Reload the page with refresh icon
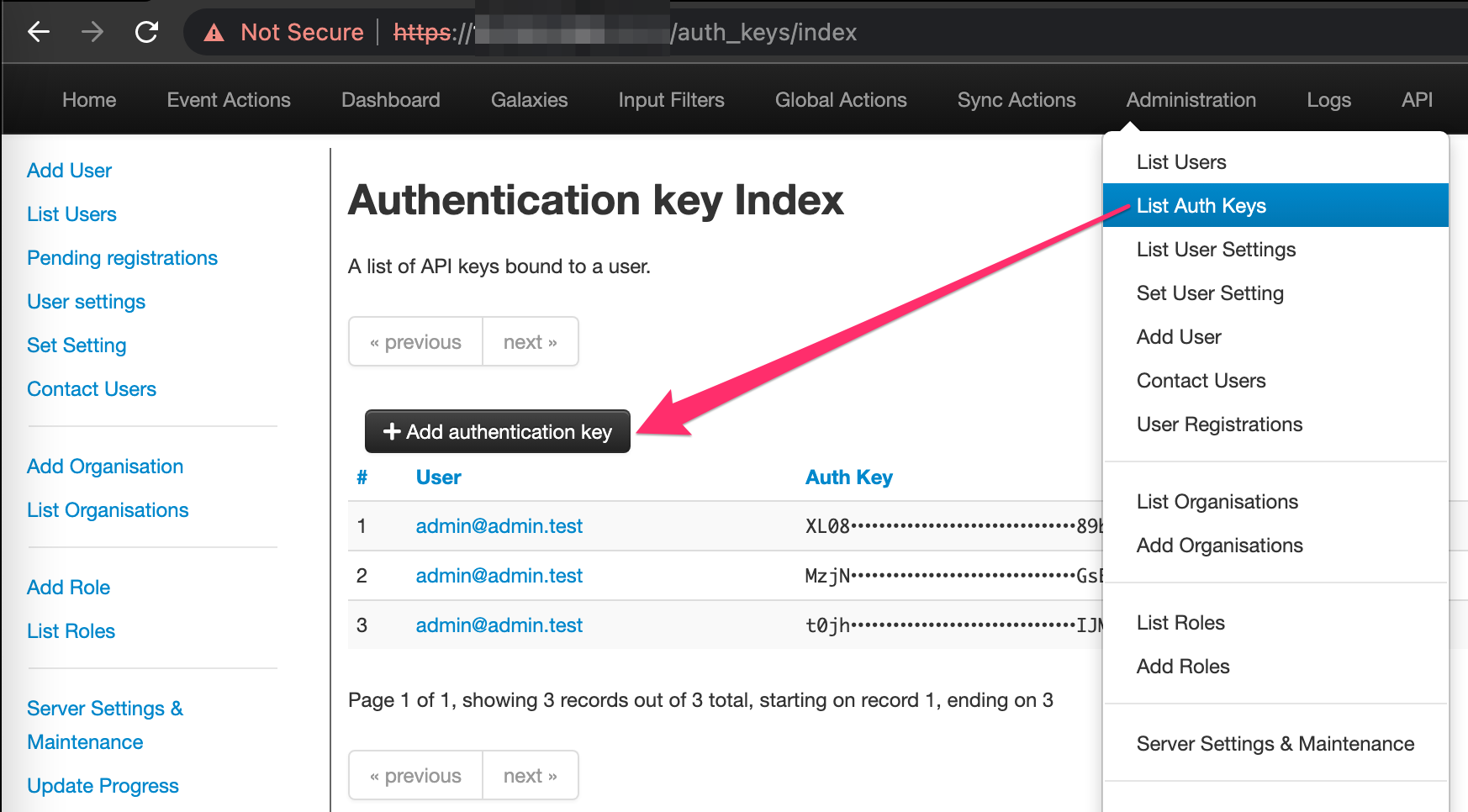This screenshot has height=812, width=1468. (147, 32)
